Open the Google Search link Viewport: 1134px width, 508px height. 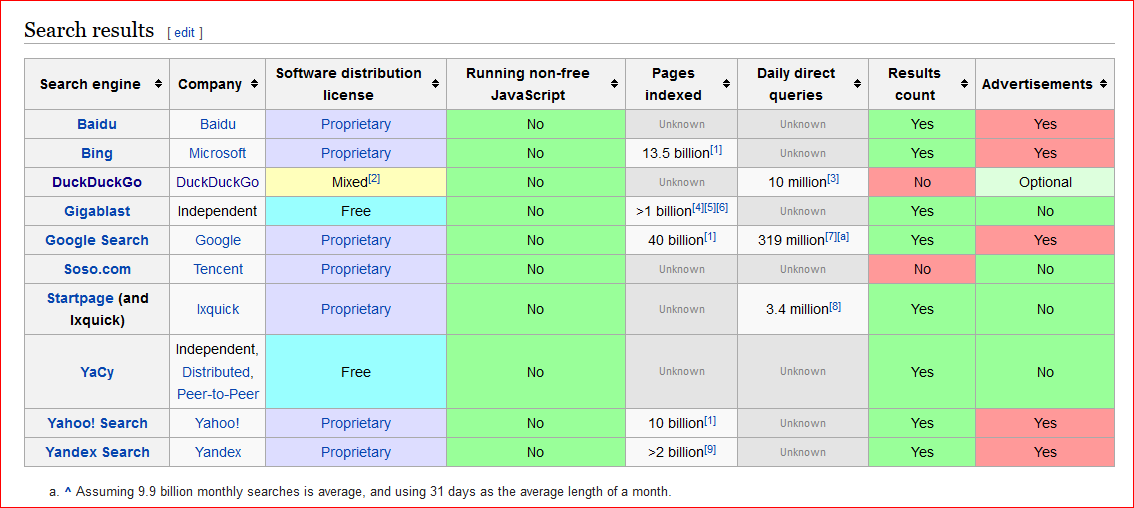(x=97, y=240)
